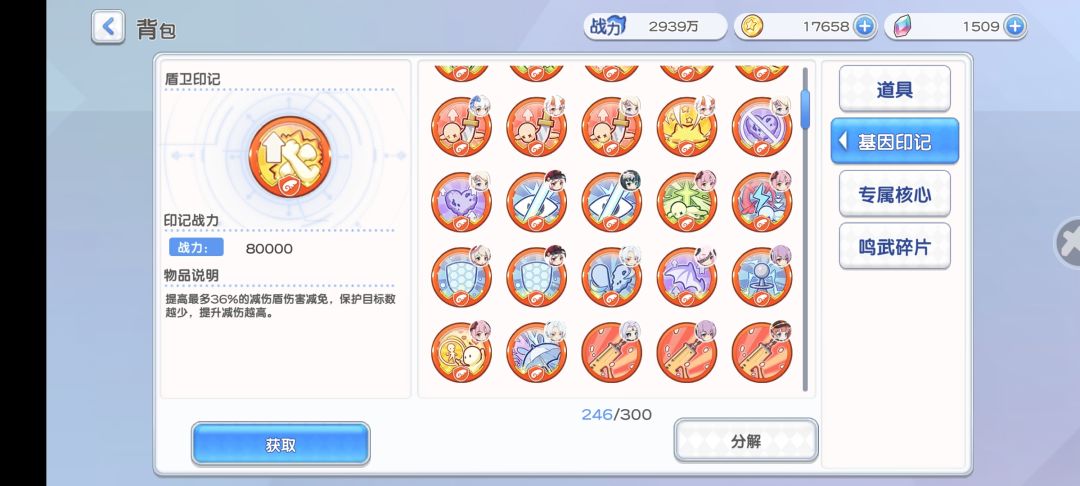Select the 基因印记 tab
This screenshot has height=486, width=1080.
[x=895, y=141]
